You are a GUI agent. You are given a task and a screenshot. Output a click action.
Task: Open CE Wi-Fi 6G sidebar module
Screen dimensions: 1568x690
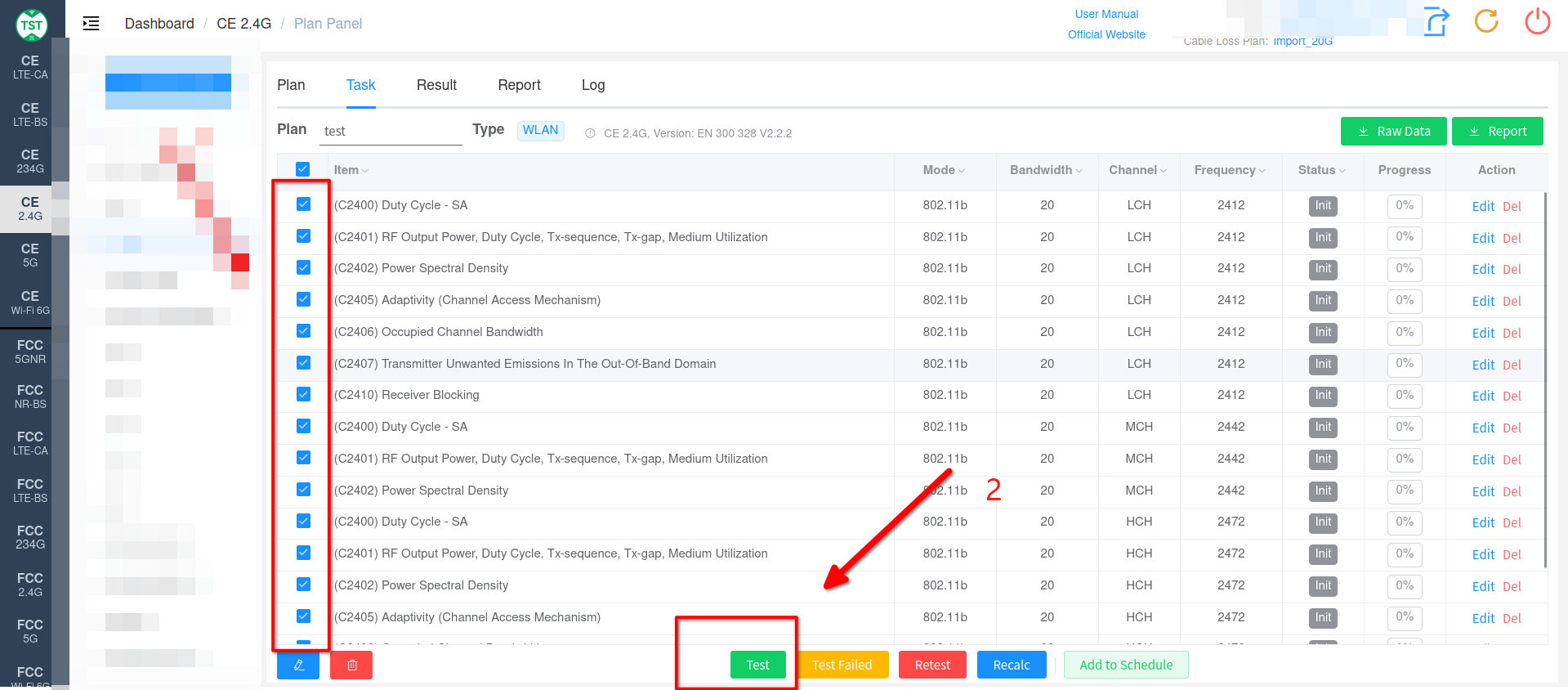[30, 302]
